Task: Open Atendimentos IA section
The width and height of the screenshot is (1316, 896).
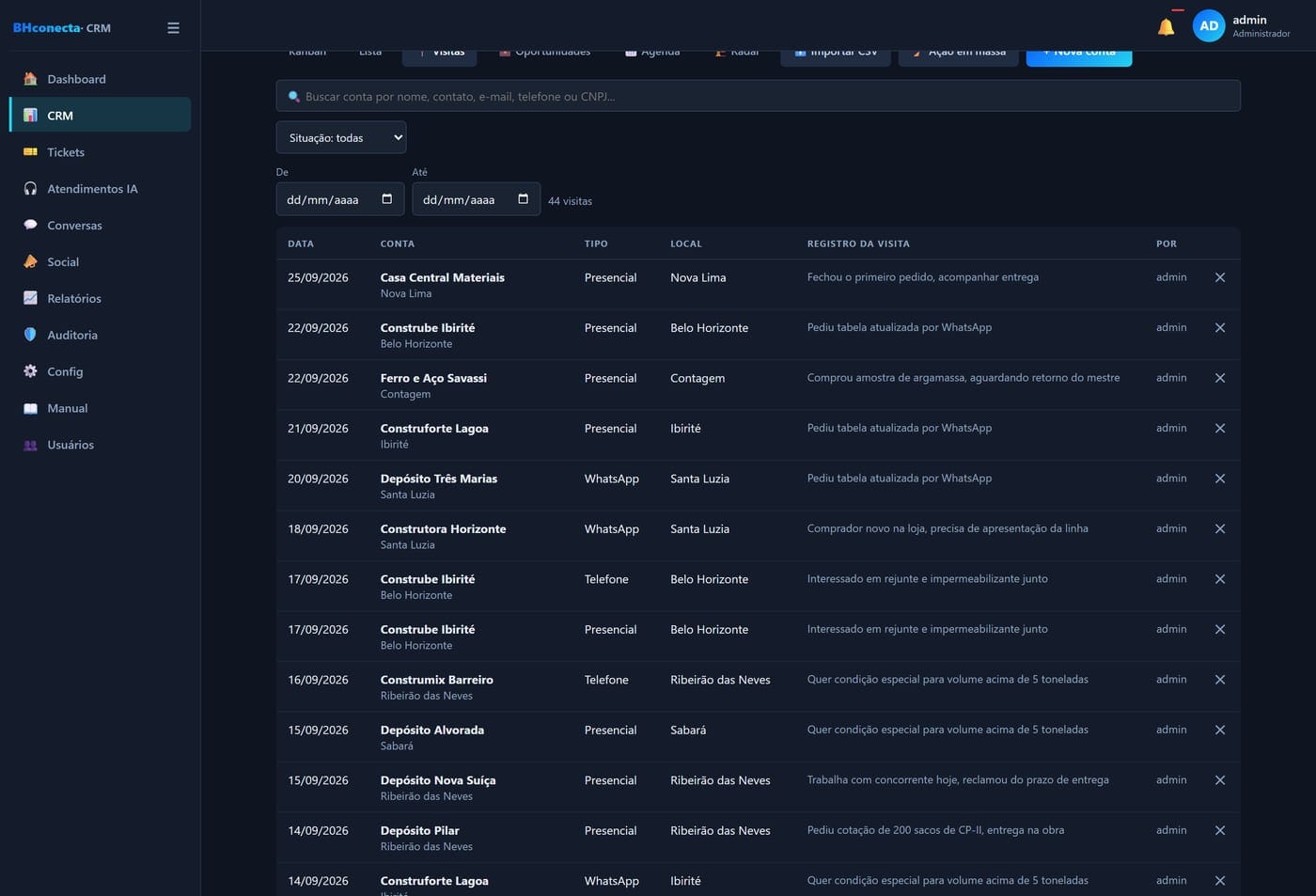Action: (x=100, y=189)
